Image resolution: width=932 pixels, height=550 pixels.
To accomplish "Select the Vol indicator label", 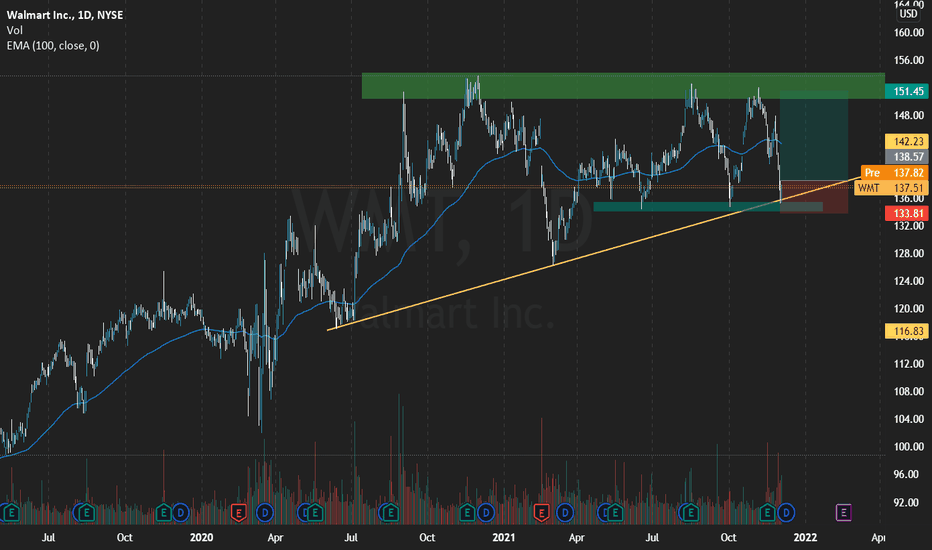I will tap(15, 30).
